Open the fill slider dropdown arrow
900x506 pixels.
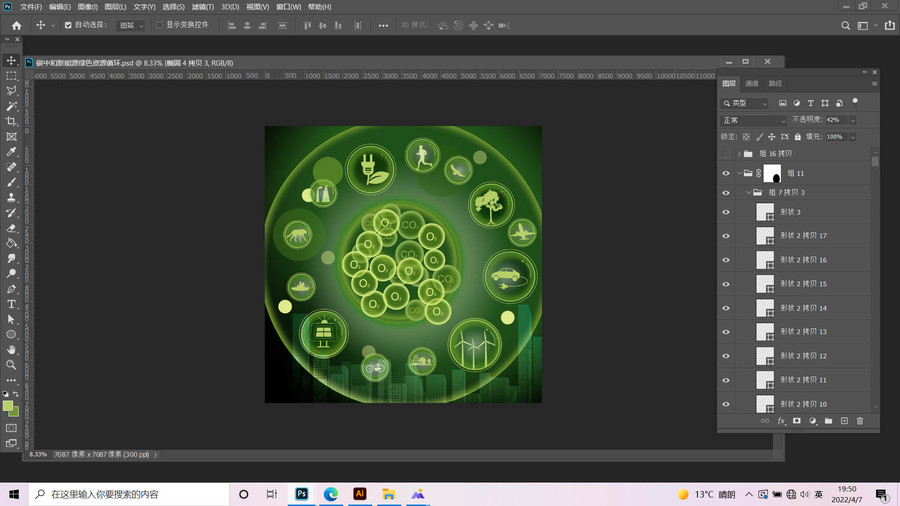coord(853,137)
